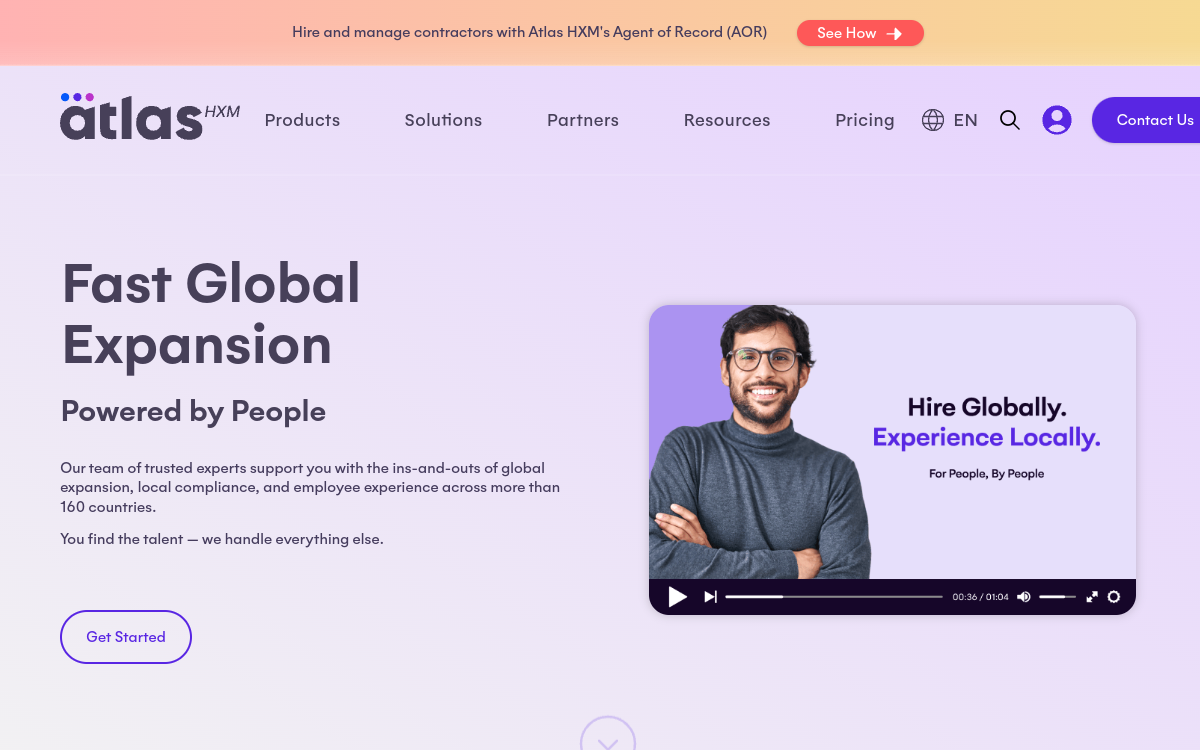Open the Partners menu
1200x750 pixels.
(x=583, y=120)
